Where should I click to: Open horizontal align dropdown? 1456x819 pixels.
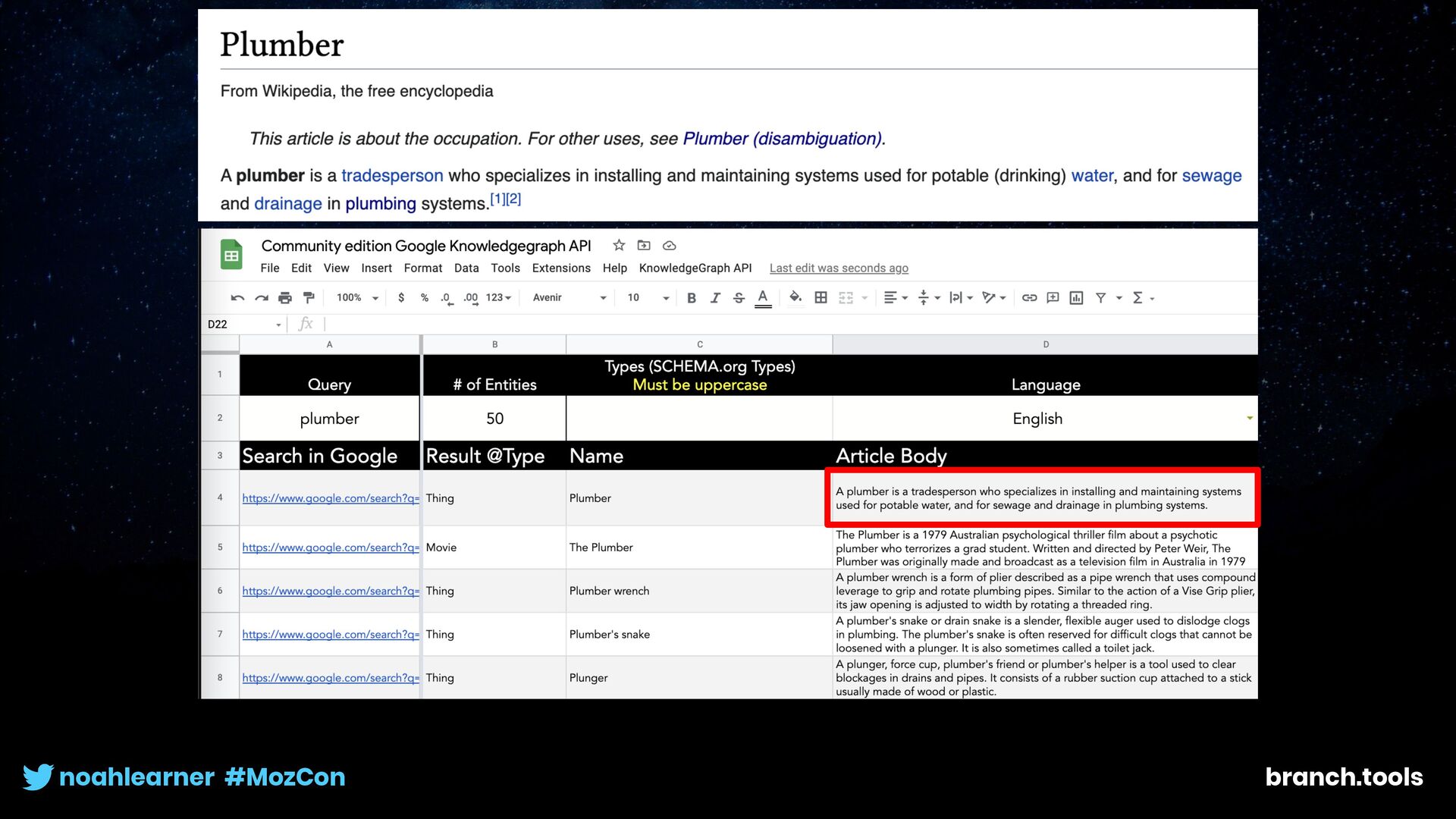click(896, 298)
